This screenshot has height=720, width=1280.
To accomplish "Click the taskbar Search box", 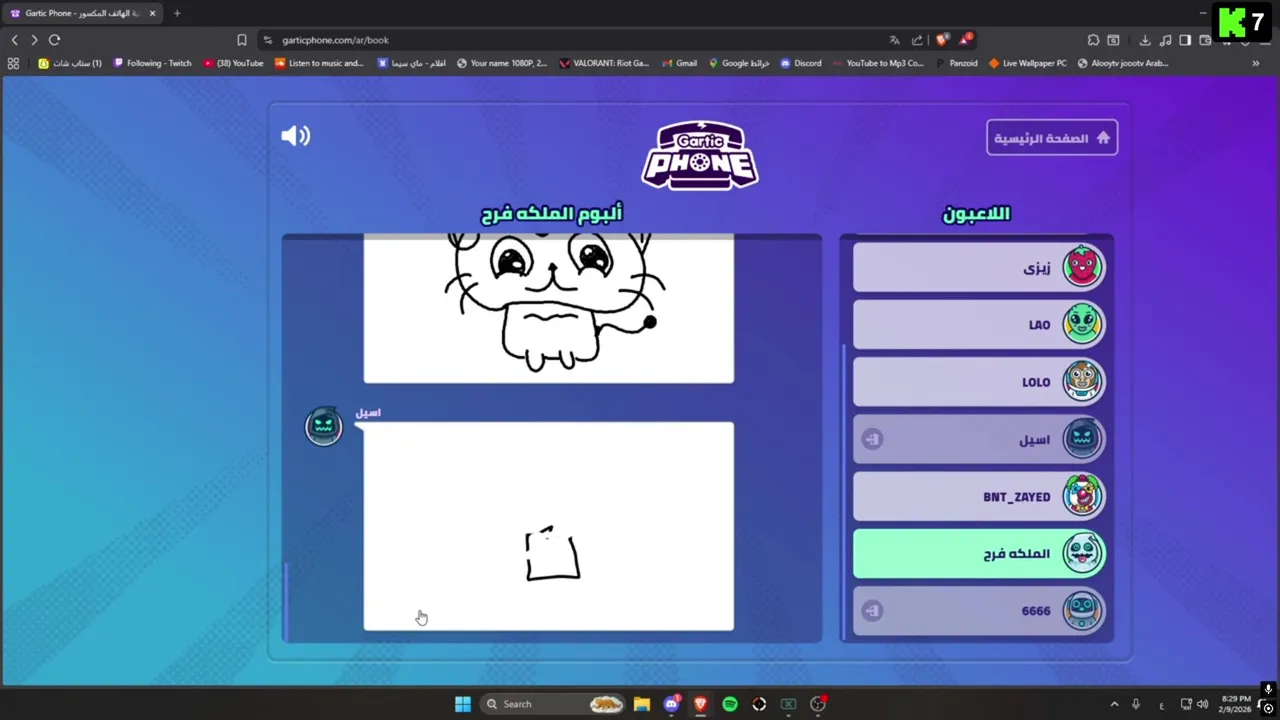I will point(554,704).
